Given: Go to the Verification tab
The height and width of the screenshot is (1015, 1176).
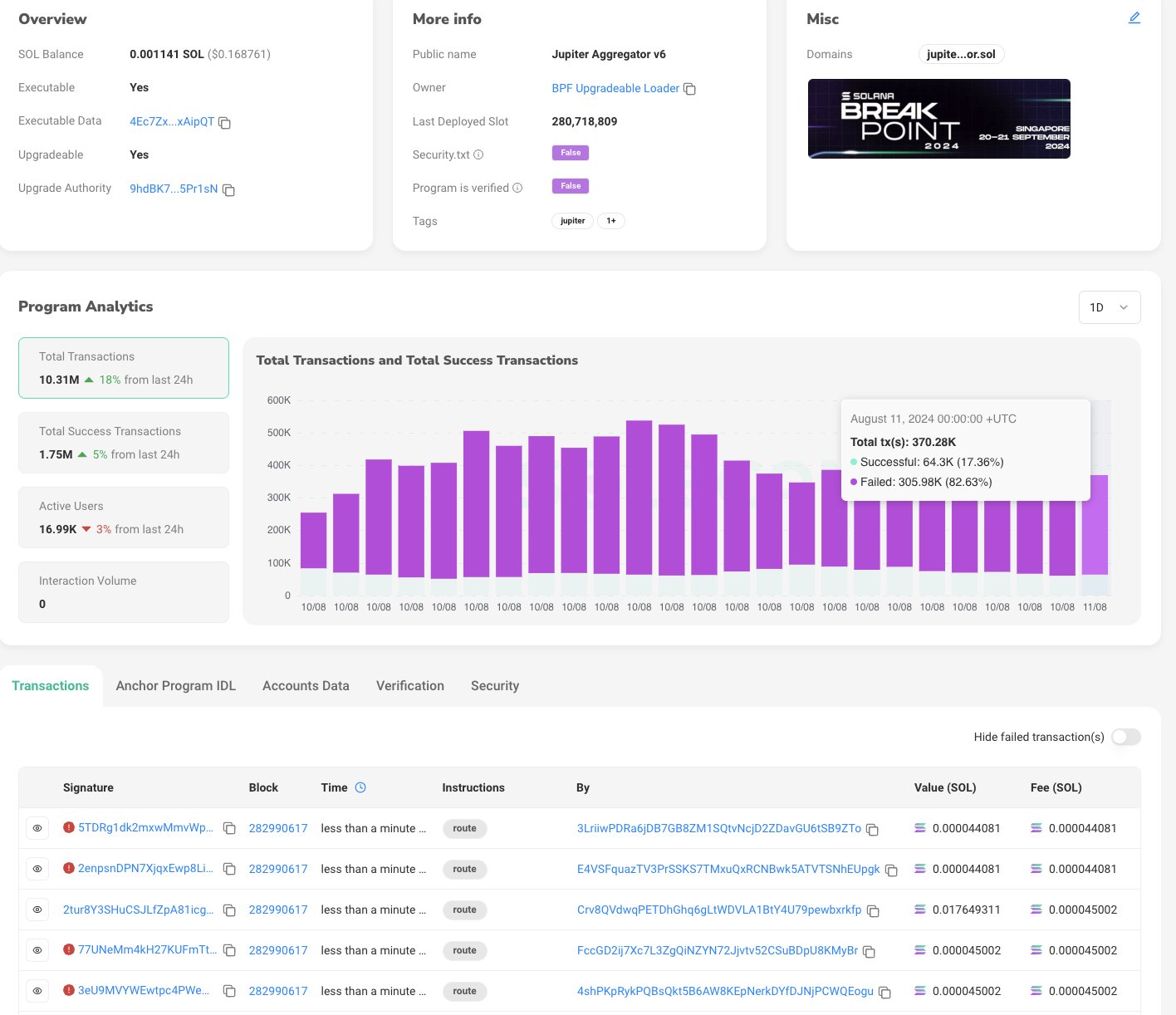Looking at the screenshot, I should [x=410, y=686].
